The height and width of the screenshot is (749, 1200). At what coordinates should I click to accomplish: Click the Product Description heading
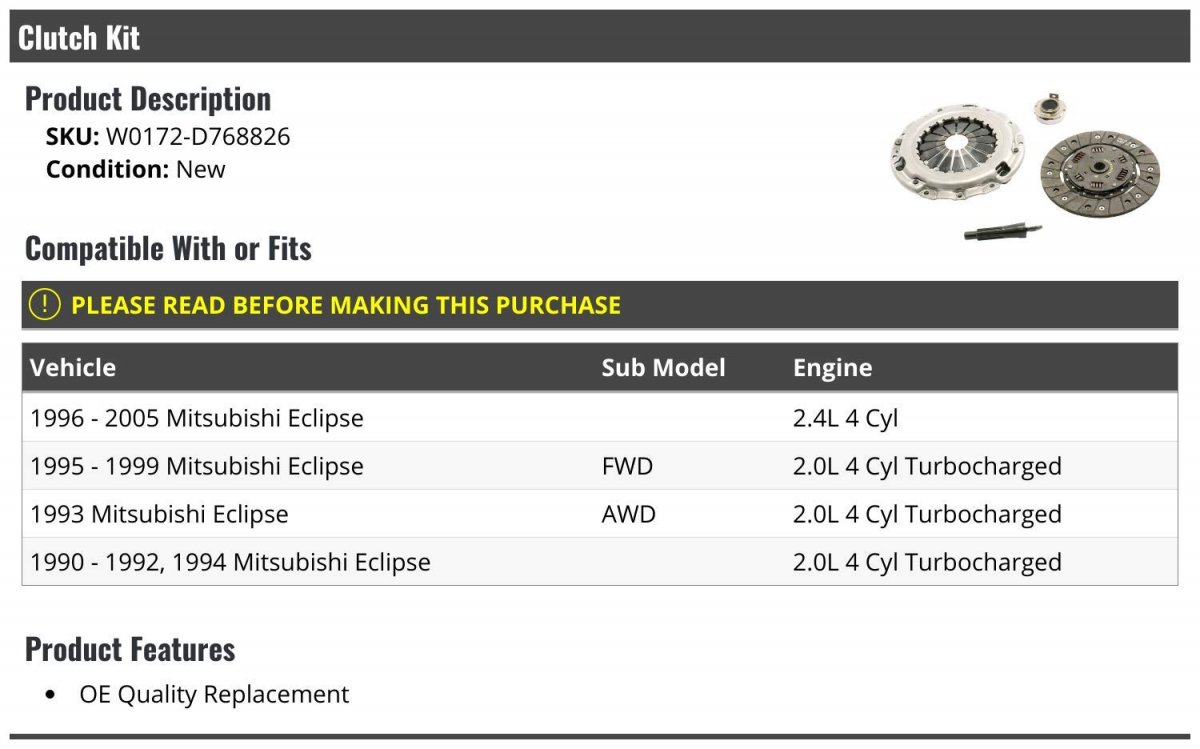[148, 99]
